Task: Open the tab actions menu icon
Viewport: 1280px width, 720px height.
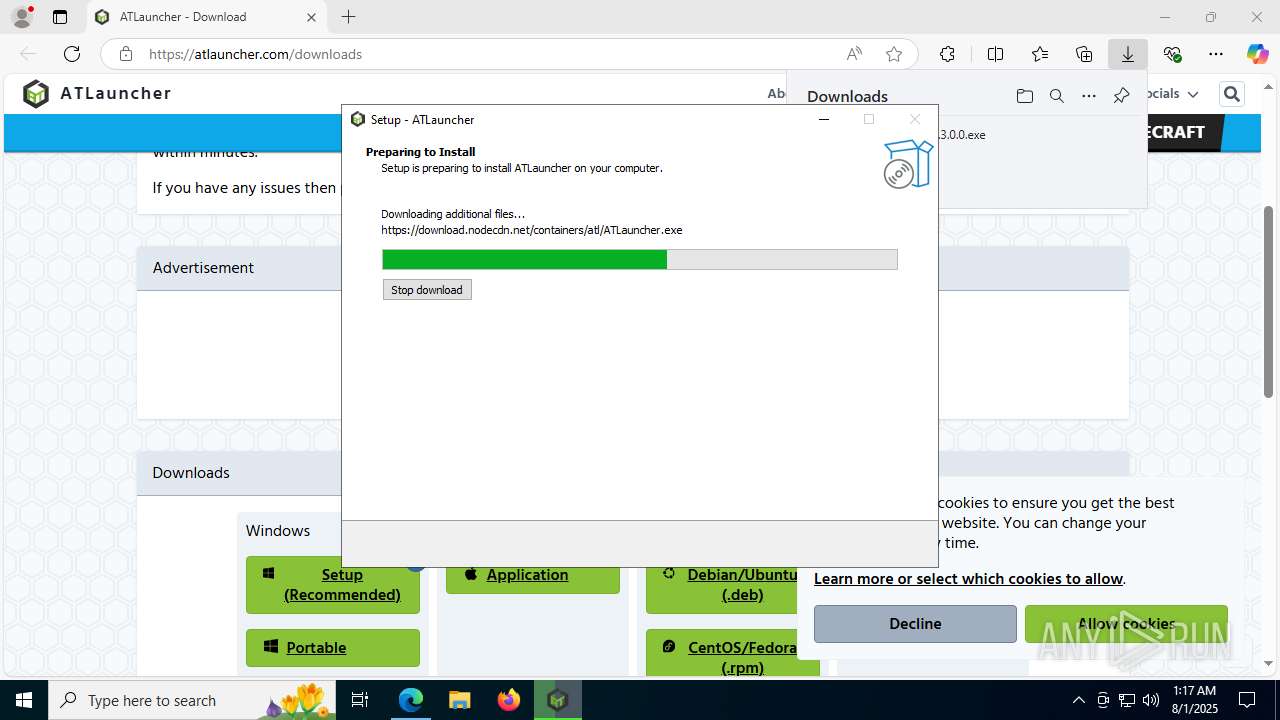Action: pyautogui.click(x=60, y=17)
